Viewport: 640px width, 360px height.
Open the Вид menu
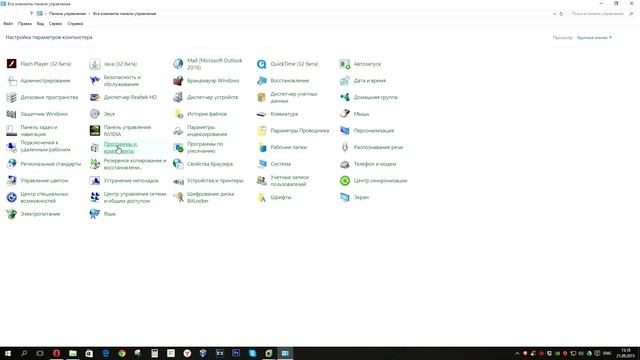[40, 24]
